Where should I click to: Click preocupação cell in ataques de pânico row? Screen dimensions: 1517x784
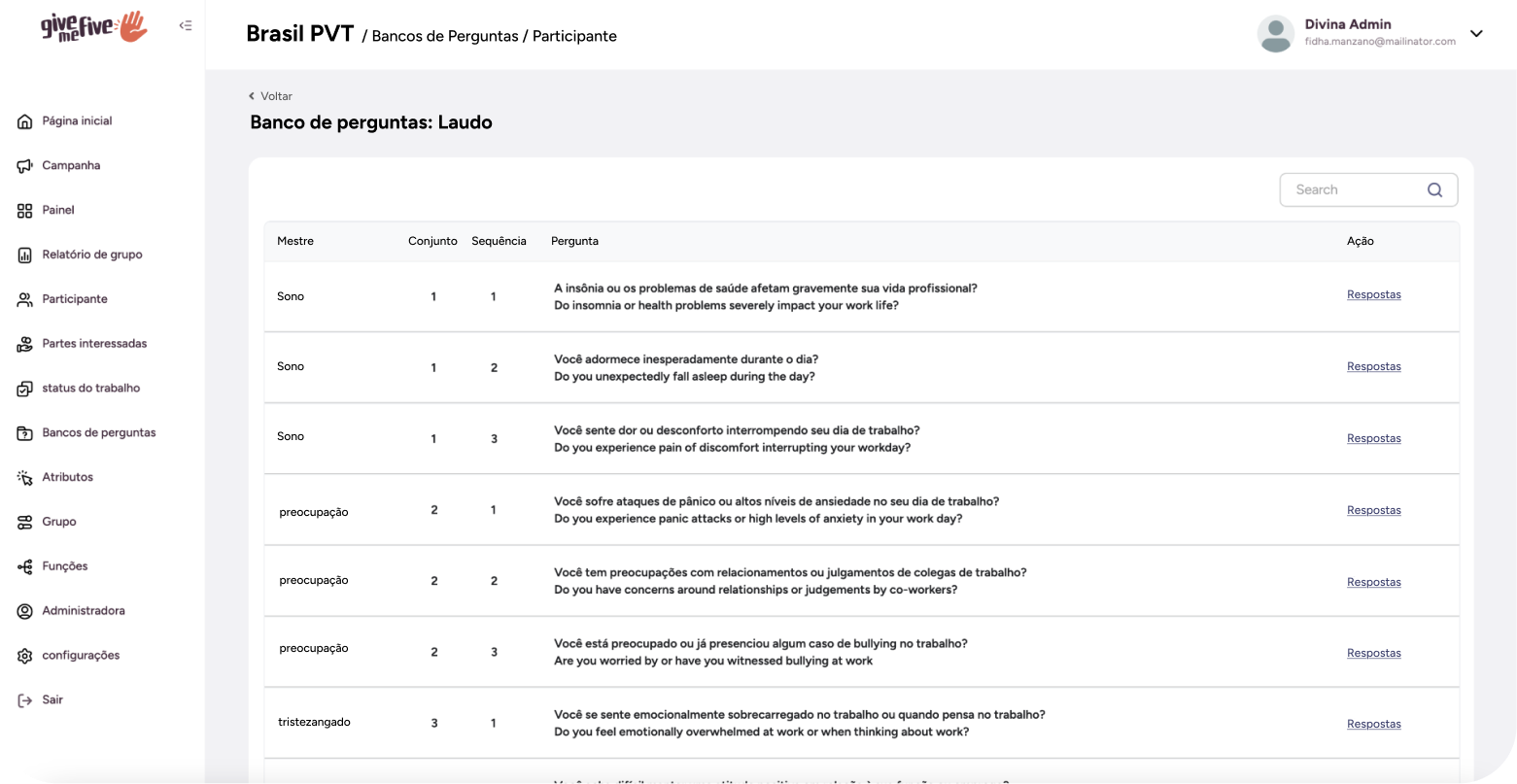click(x=313, y=512)
